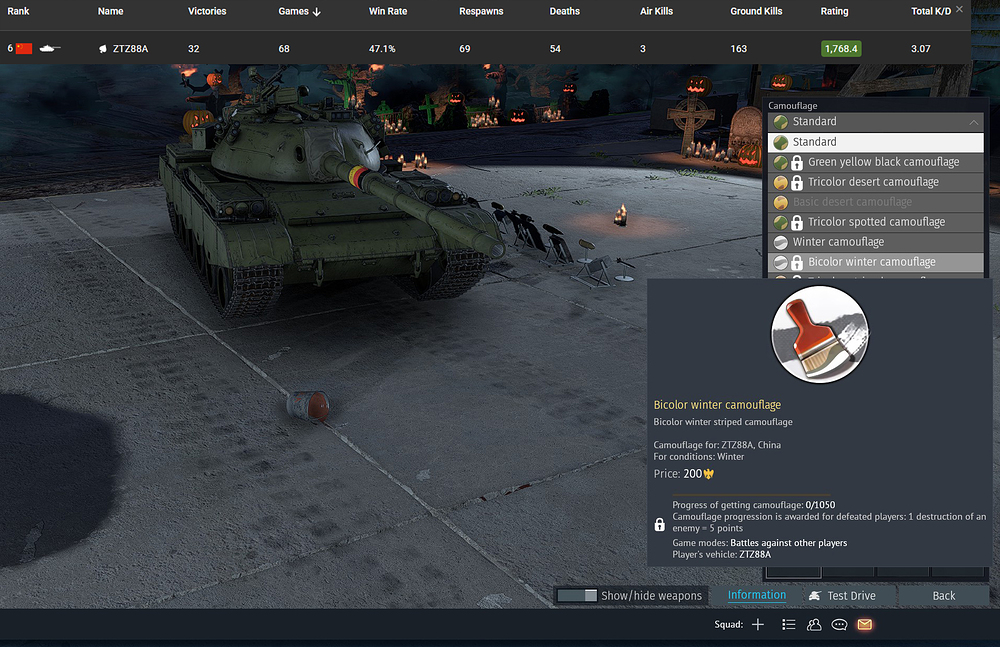The height and width of the screenshot is (647, 1000).
Task: Open the chat speech bubble icon
Action: pyautogui.click(x=839, y=625)
